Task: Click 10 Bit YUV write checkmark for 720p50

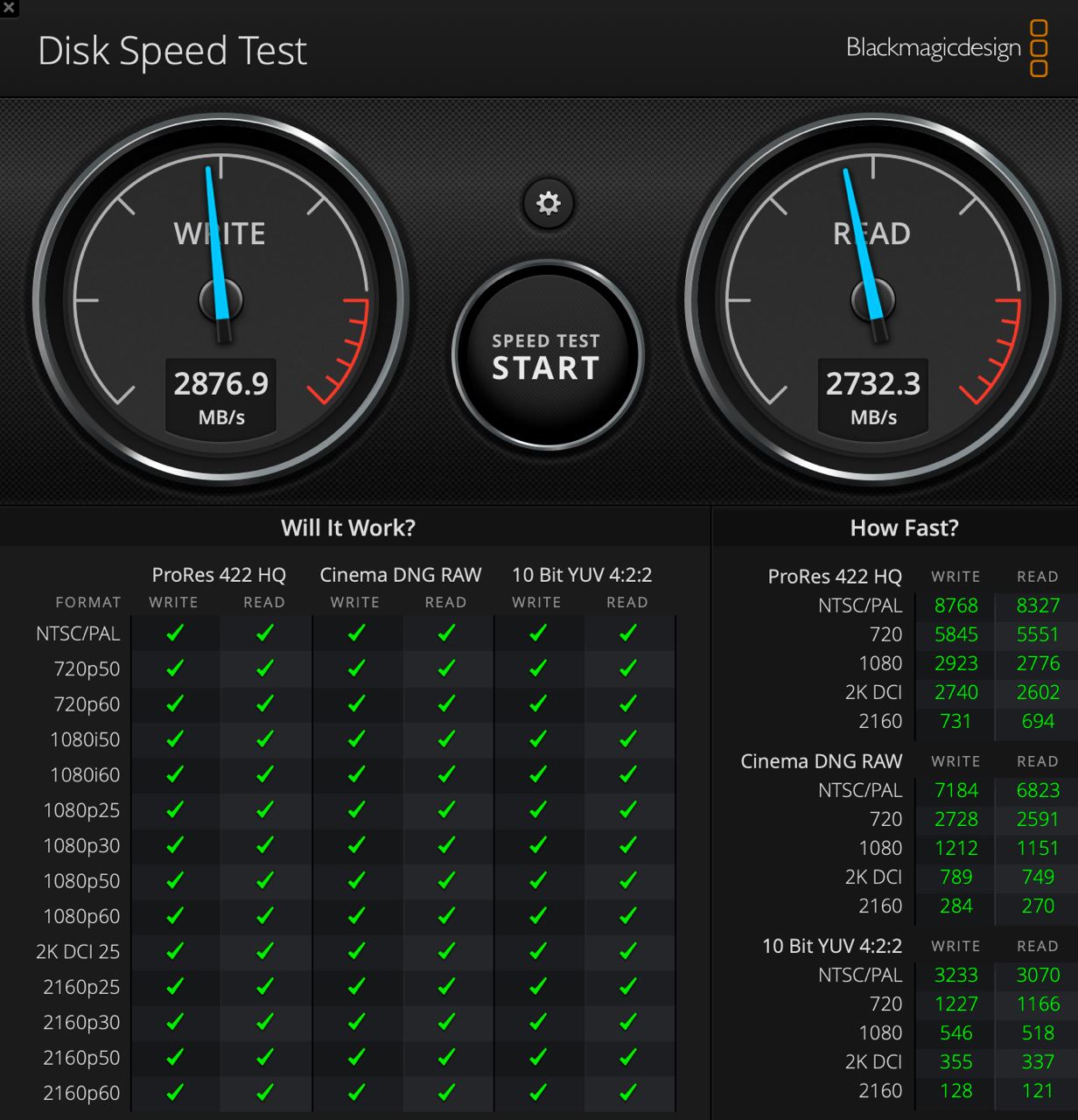Action: coord(538,668)
